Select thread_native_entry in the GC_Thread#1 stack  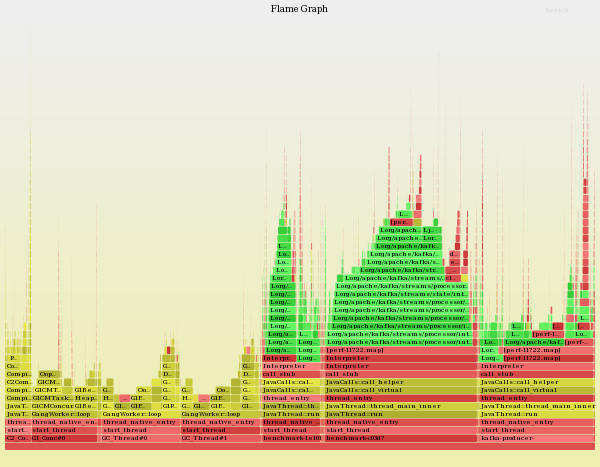point(220,422)
